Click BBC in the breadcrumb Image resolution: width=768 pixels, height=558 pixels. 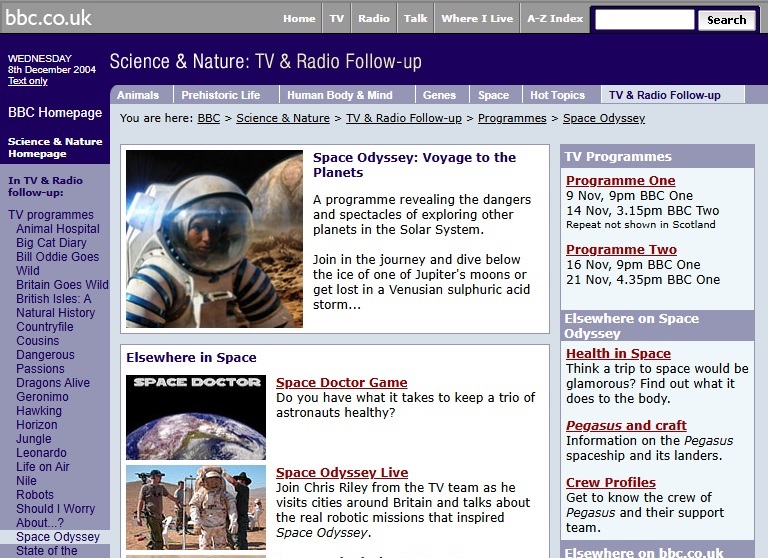[209, 118]
